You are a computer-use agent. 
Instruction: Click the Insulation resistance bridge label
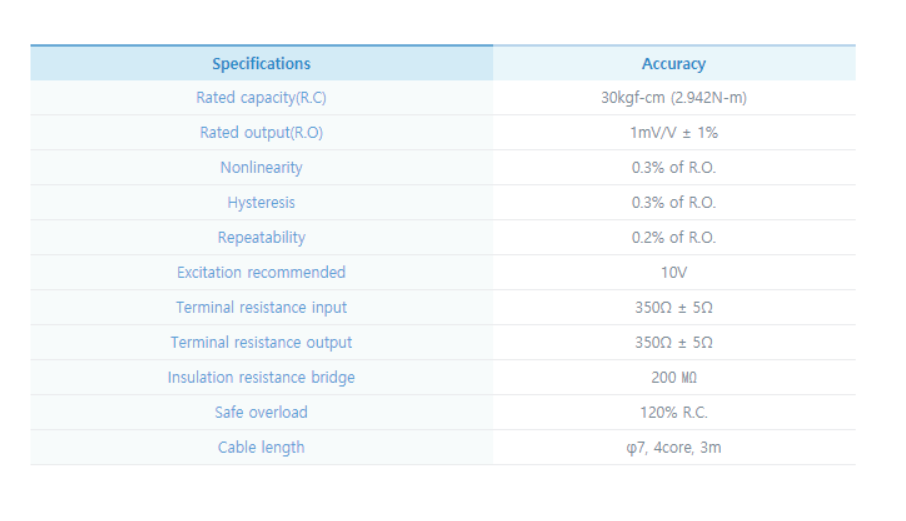tap(261, 378)
